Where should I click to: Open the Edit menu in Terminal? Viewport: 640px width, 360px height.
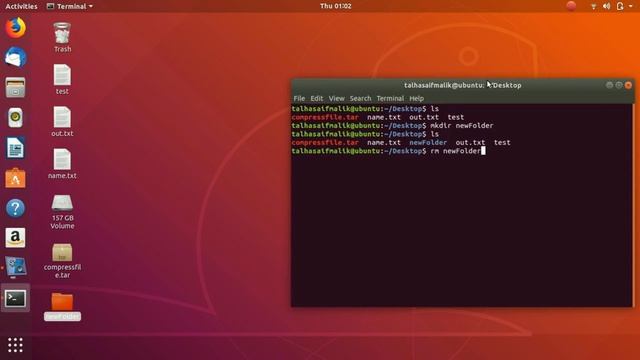pyautogui.click(x=316, y=98)
